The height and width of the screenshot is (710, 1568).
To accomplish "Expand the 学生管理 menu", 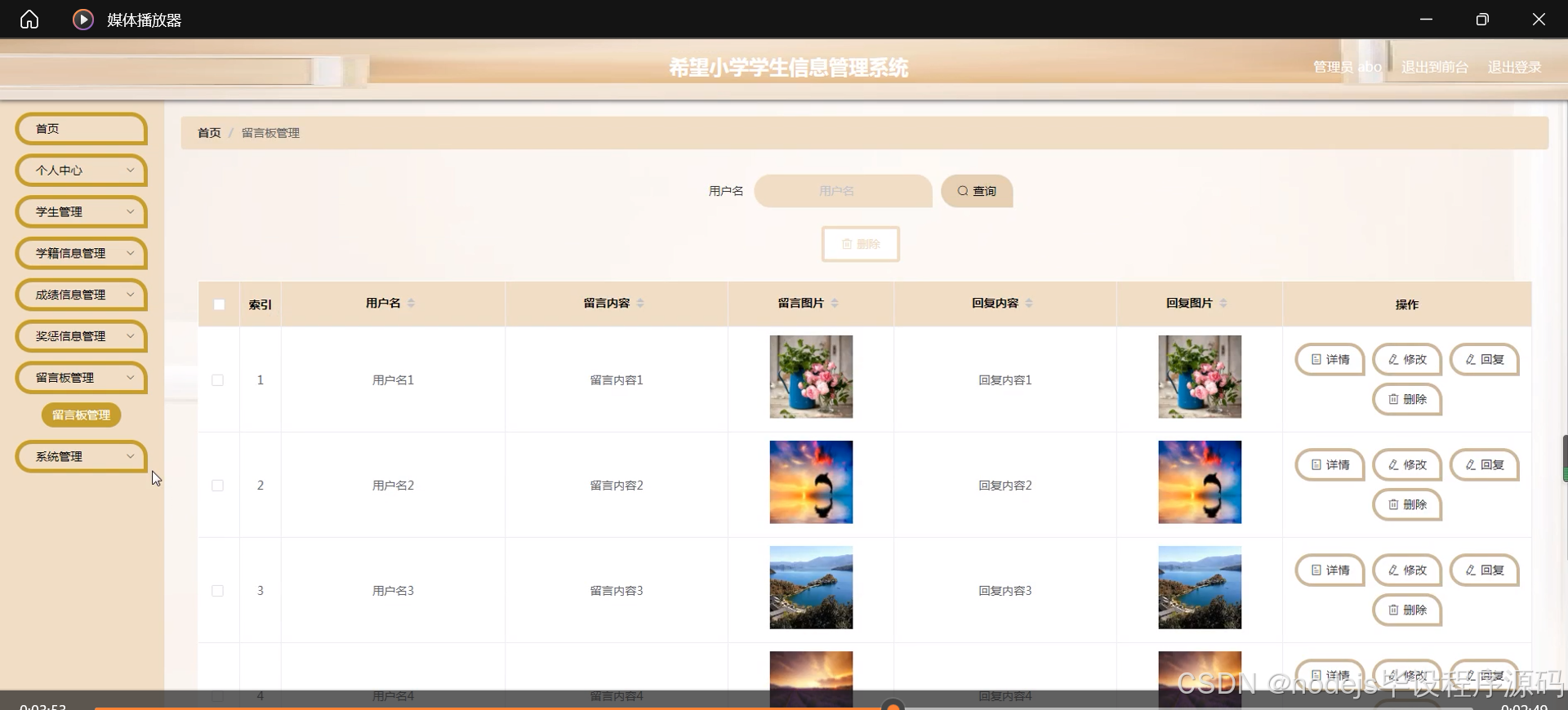I will click(x=81, y=212).
